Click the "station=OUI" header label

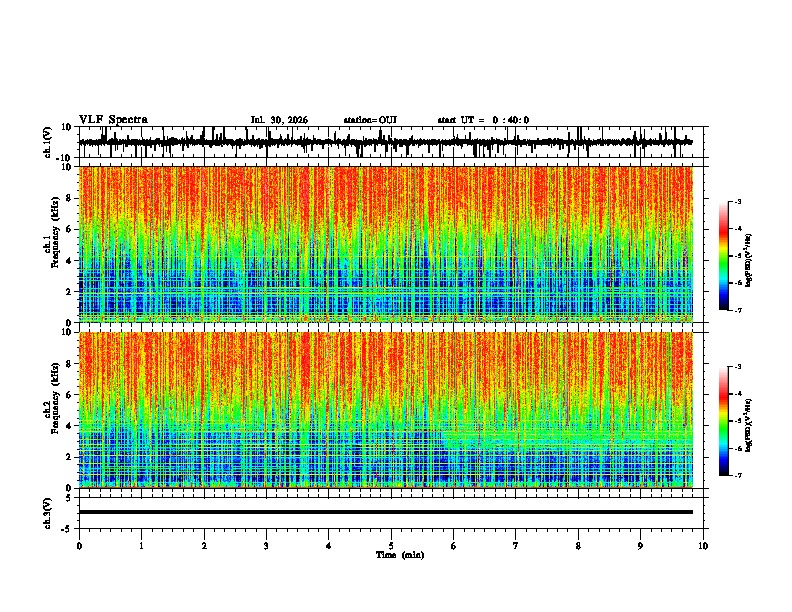[x=370, y=120]
